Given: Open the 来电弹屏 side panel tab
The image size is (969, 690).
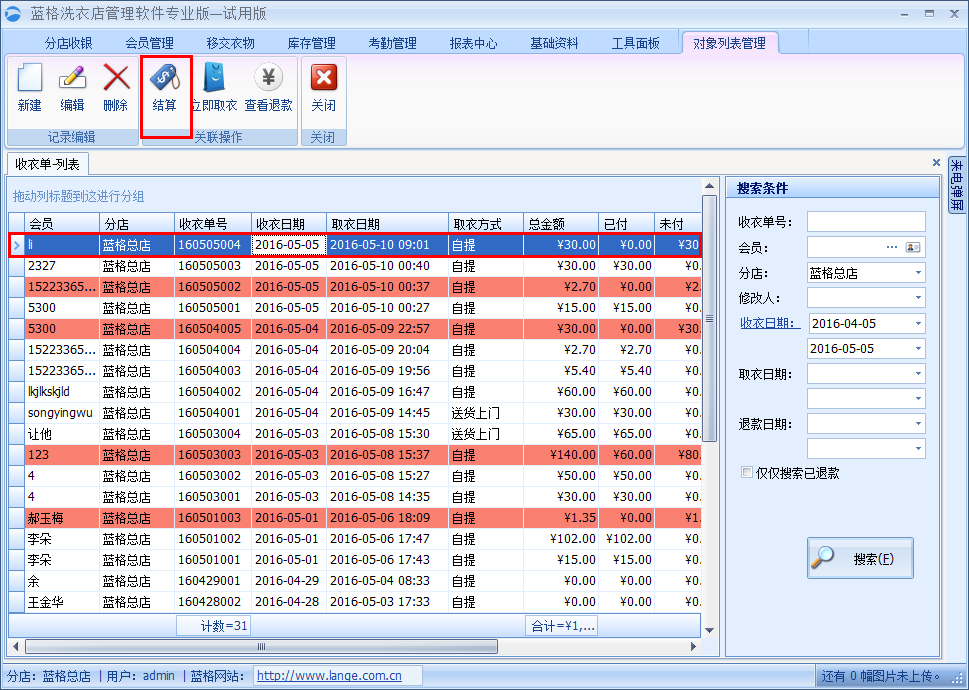Looking at the screenshot, I should tap(957, 185).
